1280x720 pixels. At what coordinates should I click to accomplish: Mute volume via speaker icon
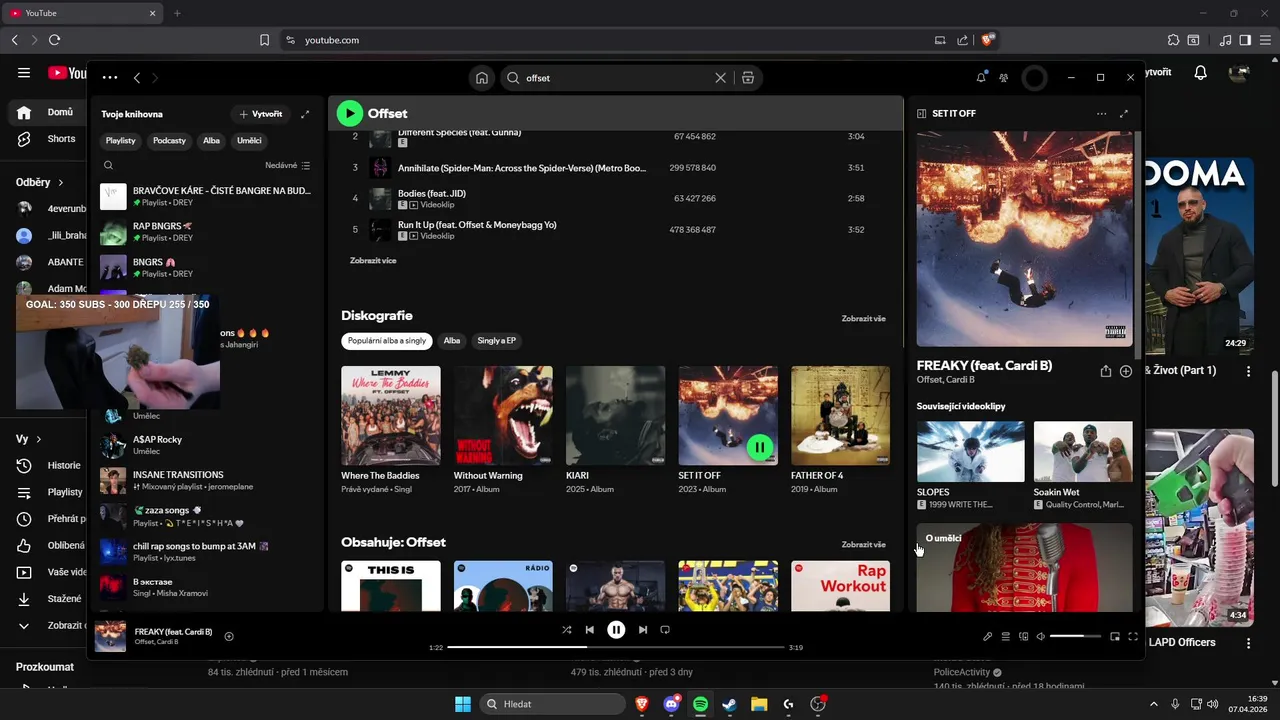coord(1041,637)
